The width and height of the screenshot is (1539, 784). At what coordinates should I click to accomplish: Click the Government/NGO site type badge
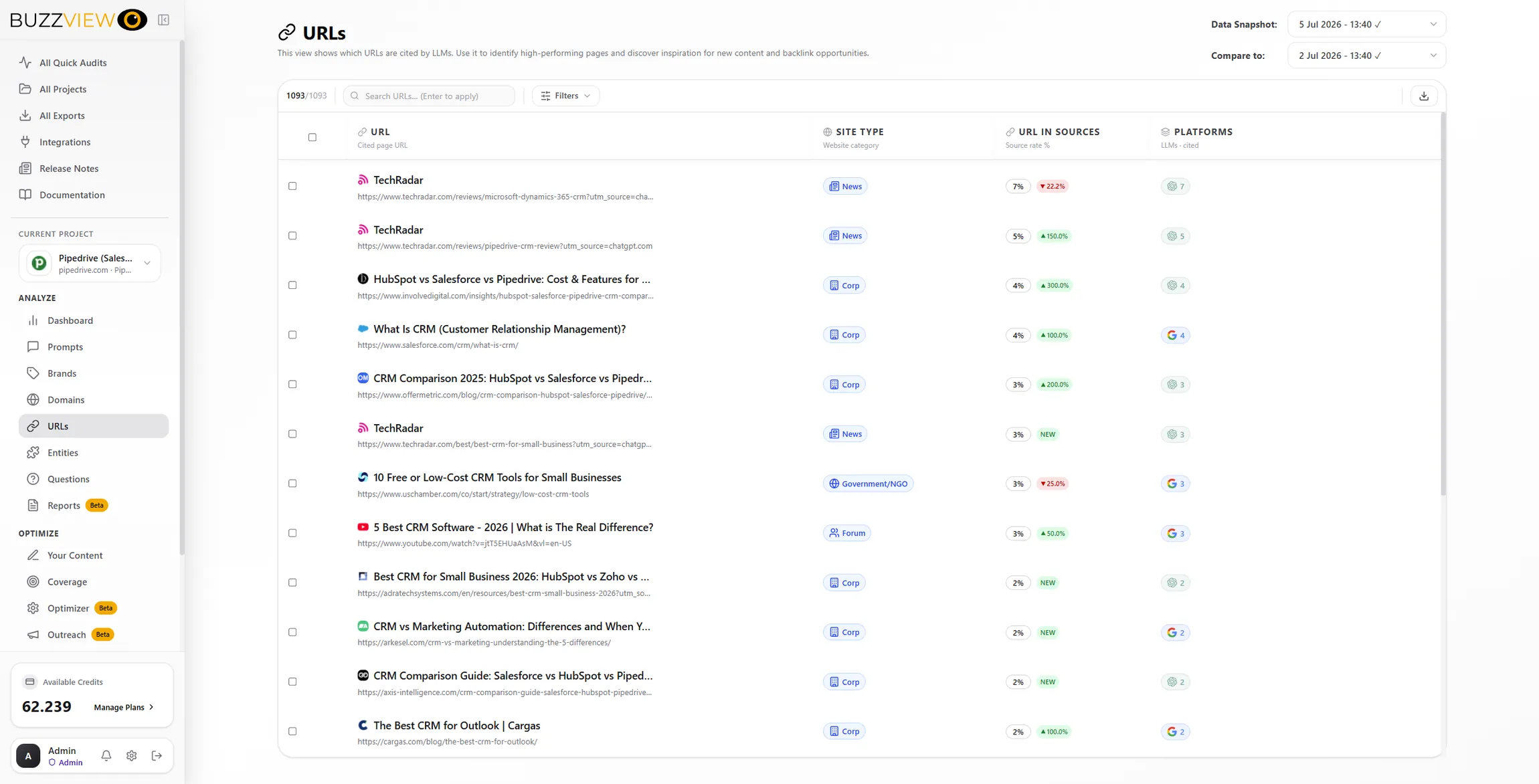click(868, 484)
